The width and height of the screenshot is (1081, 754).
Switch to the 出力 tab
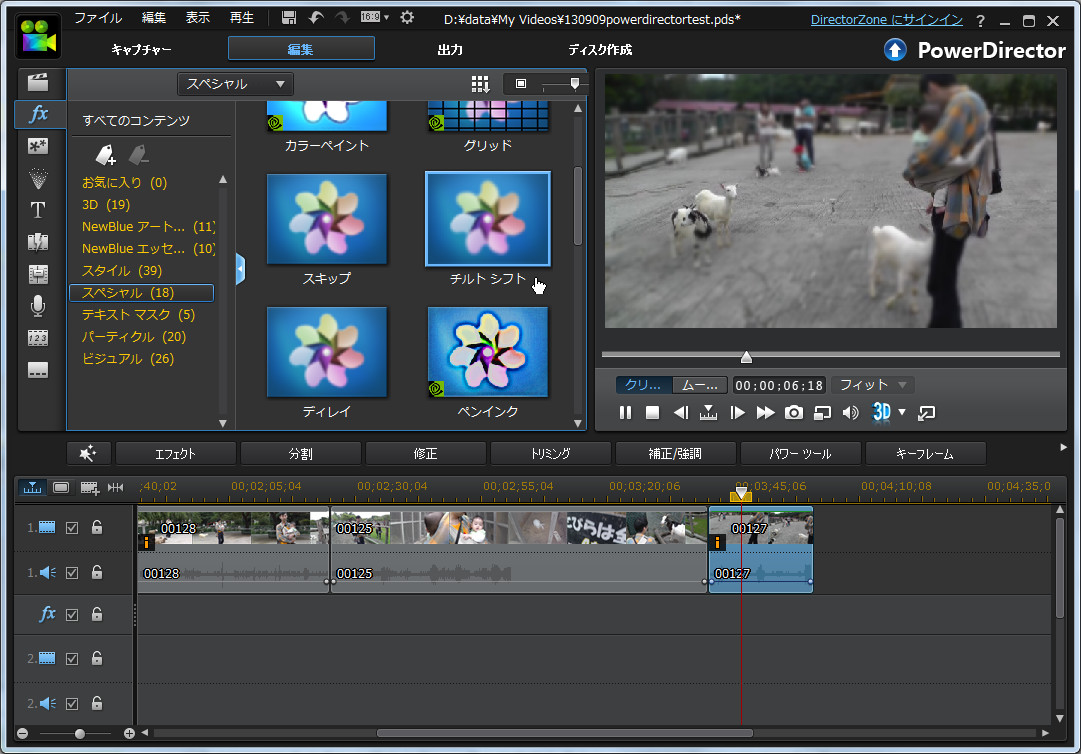pyautogui.click(x=450, y=49)
